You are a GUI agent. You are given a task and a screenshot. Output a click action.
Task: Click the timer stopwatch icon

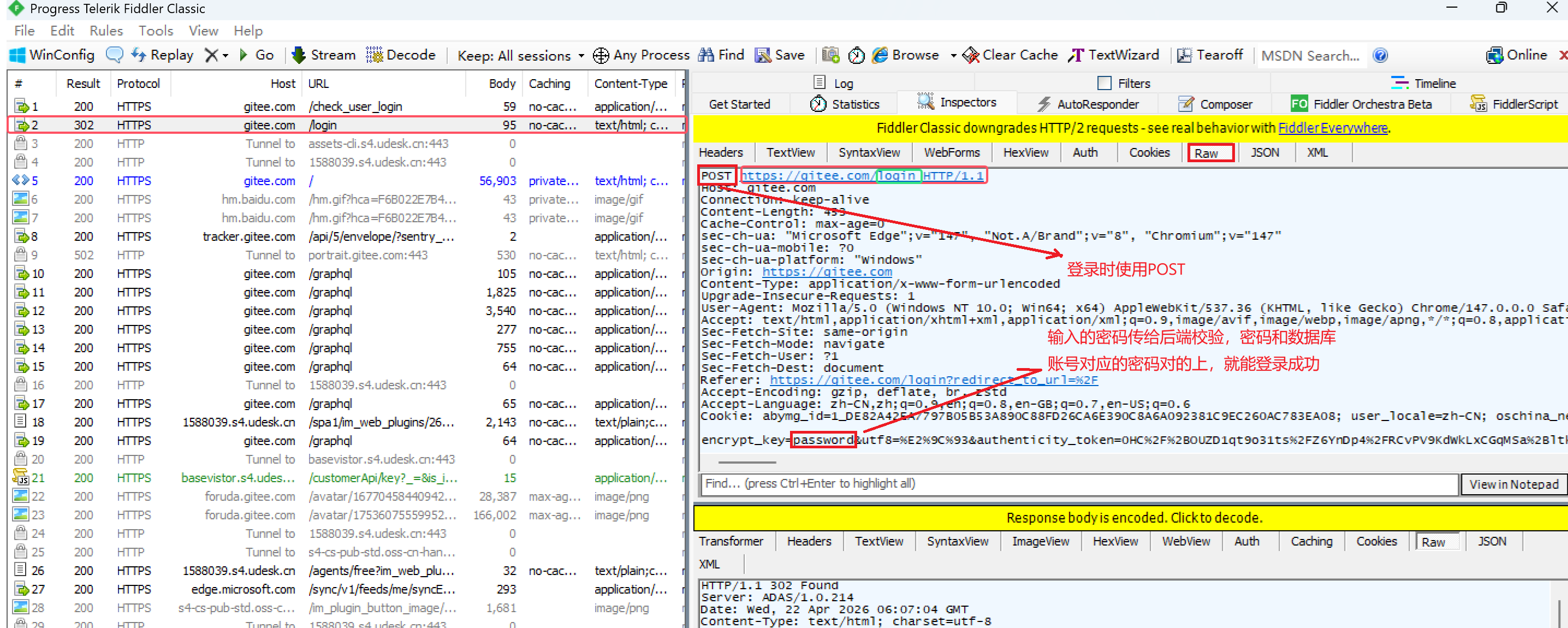point(857,55)
